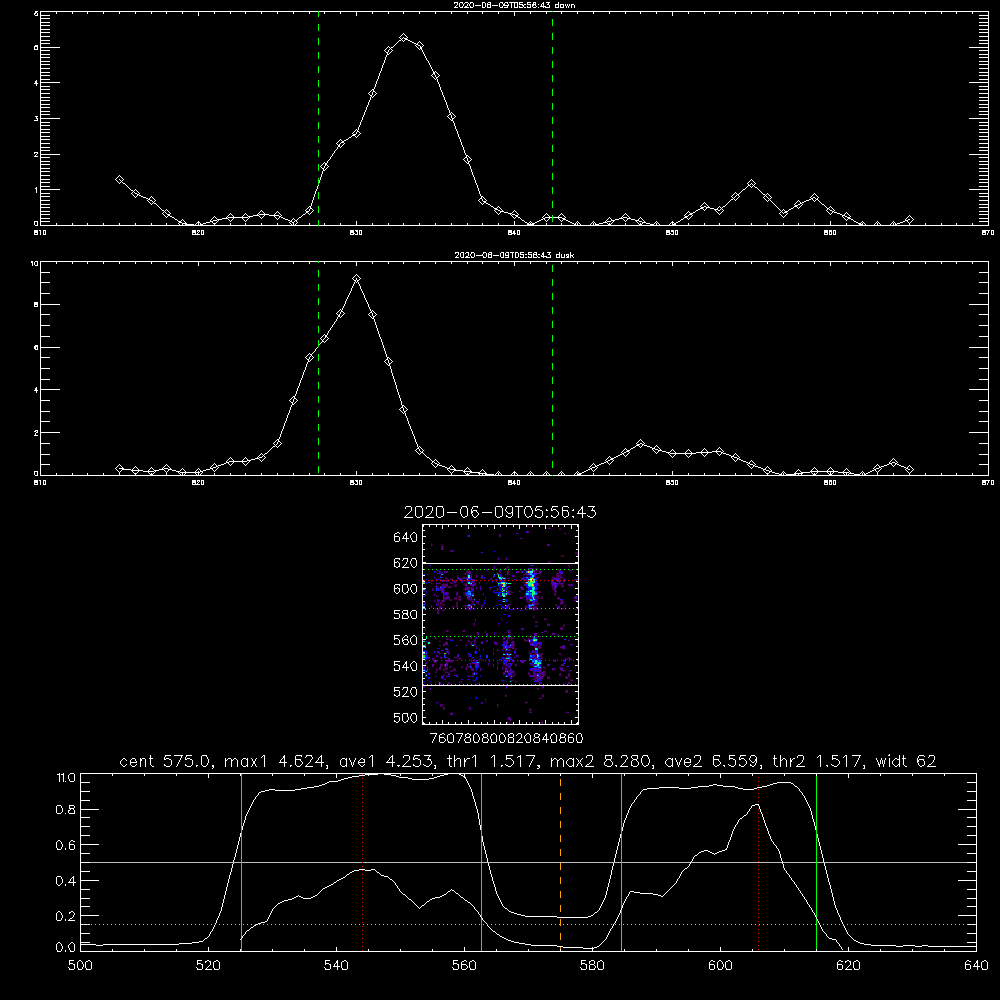Screen dimensions: 1000x1000
Task: Click the 'widt 62' value in bottom plot title
Action: click(x=906, y=761)
